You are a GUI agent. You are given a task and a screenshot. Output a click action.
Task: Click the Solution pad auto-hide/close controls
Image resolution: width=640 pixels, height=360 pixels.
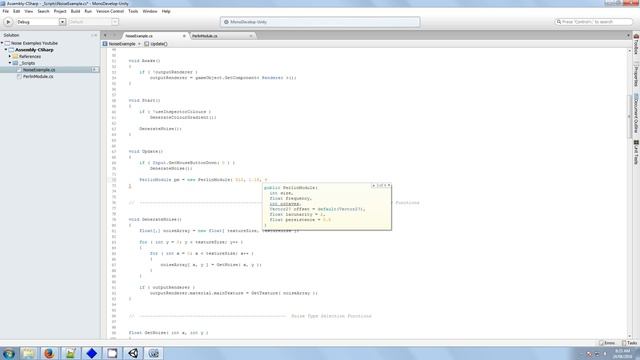(x=94, y=35)
